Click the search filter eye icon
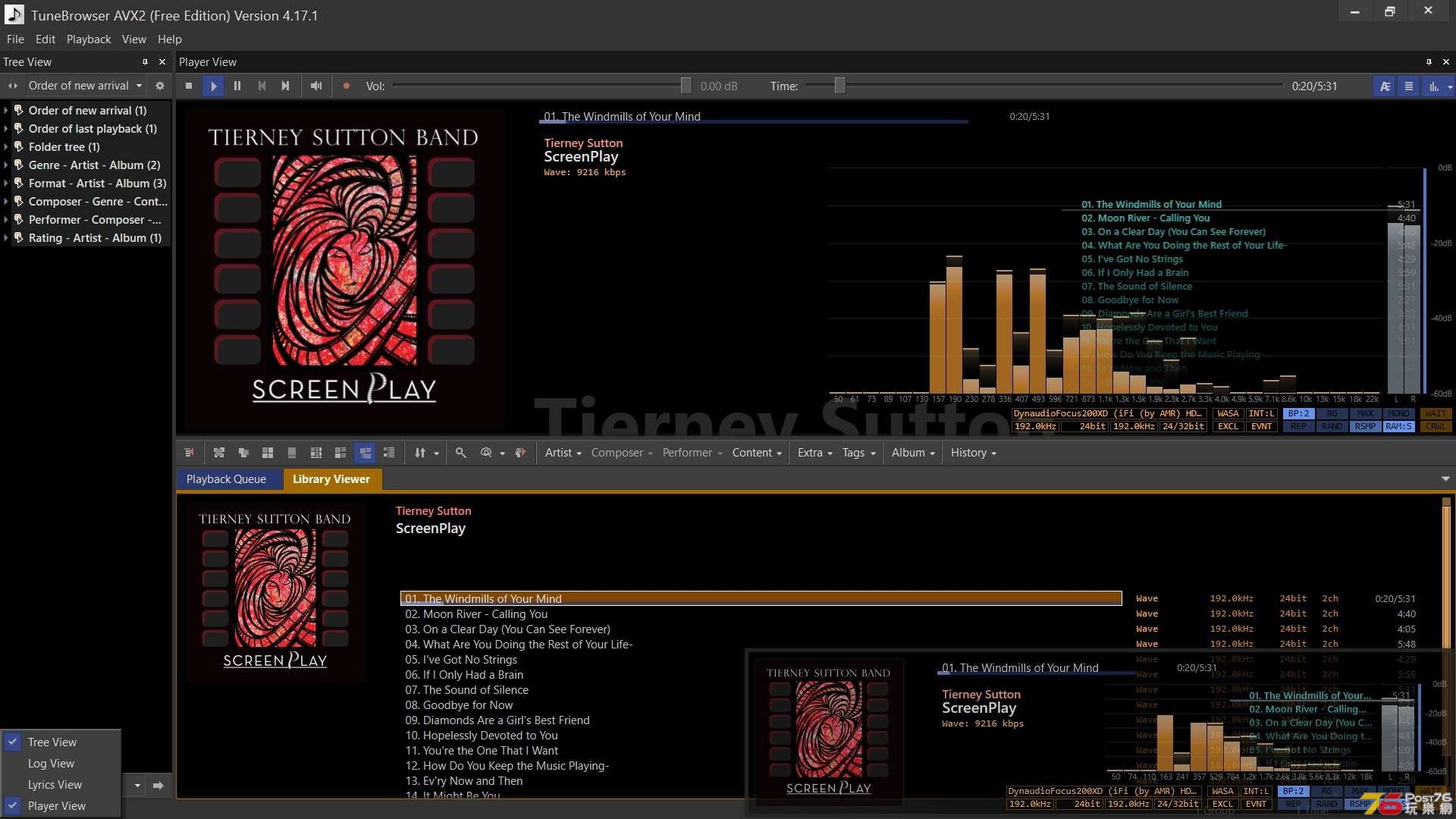This screenshot has height=819, width=1456. [486, 453]
